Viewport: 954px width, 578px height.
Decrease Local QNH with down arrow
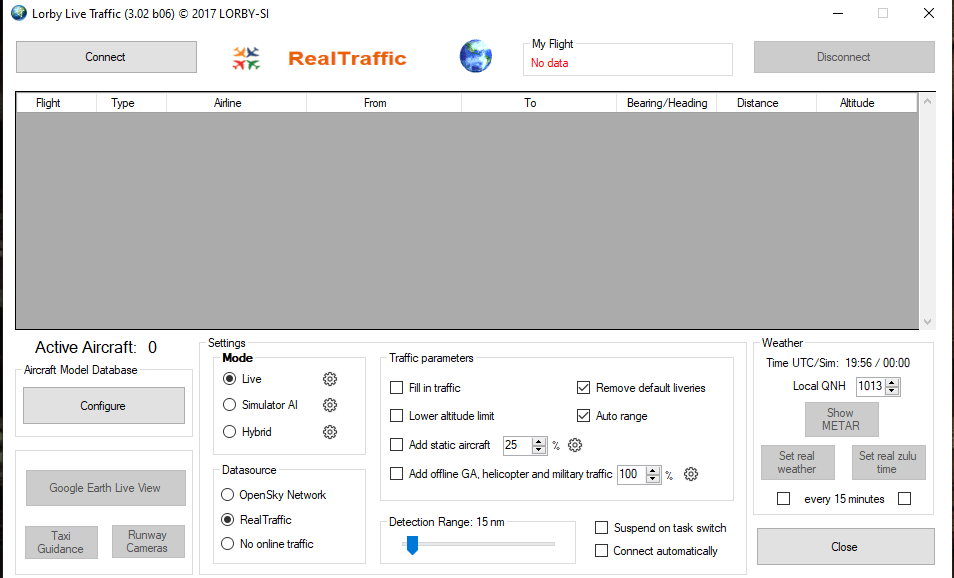pos(892,391)
